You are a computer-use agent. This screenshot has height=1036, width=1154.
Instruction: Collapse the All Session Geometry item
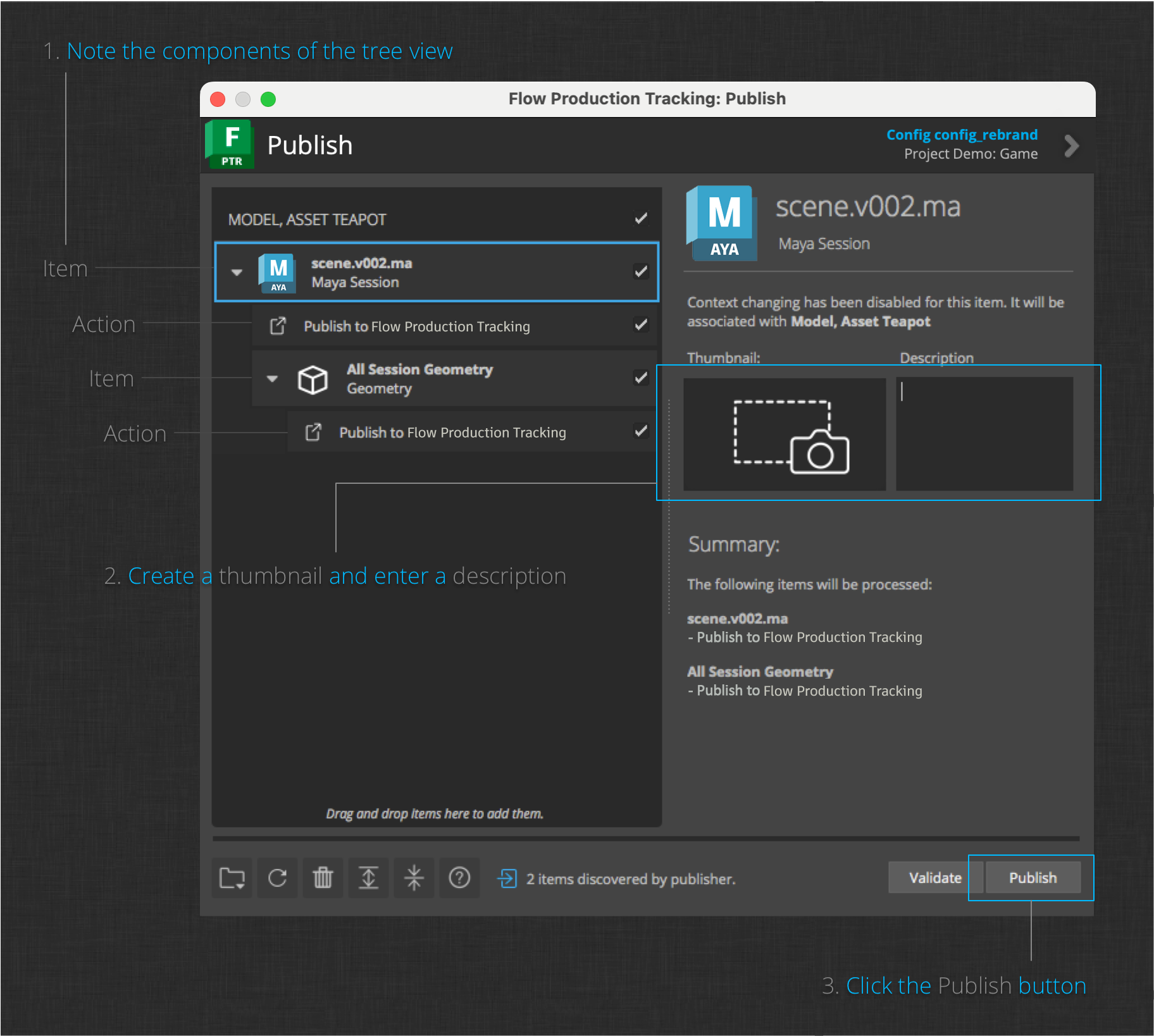click(x=272, y=379)
